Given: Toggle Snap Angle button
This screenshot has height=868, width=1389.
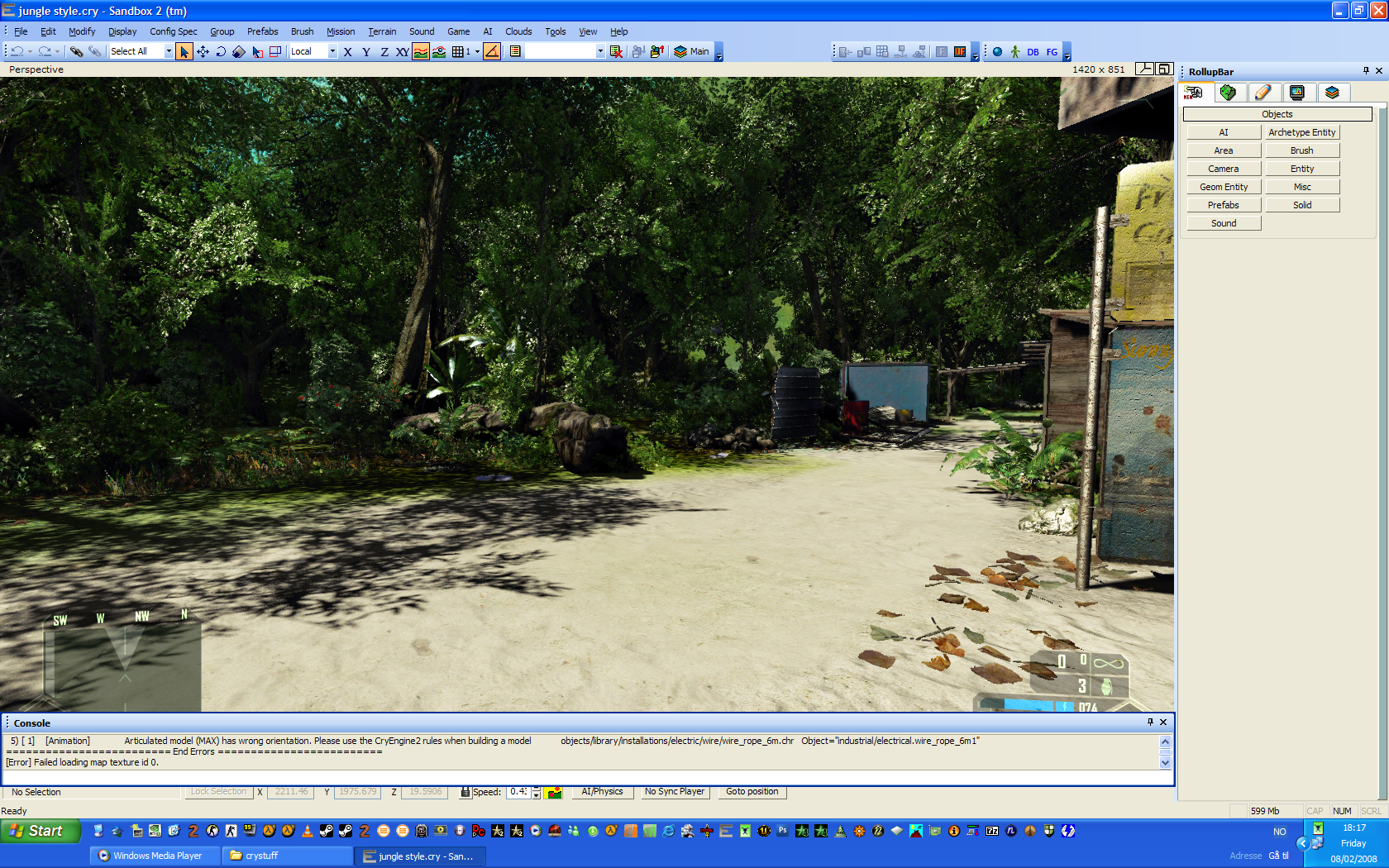Looking at the screenshot, I should click(x=492, y=51).
